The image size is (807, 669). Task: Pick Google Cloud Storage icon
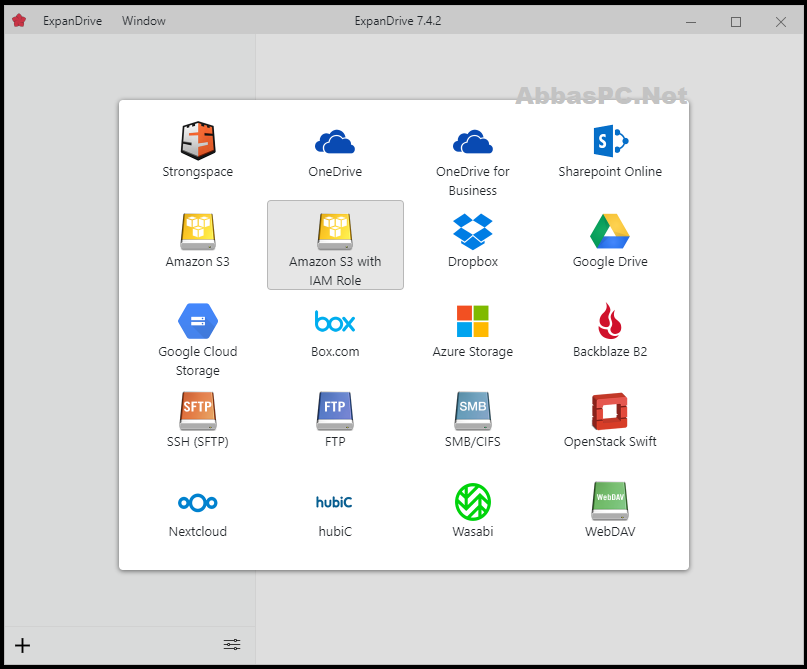tap(198, 321)
